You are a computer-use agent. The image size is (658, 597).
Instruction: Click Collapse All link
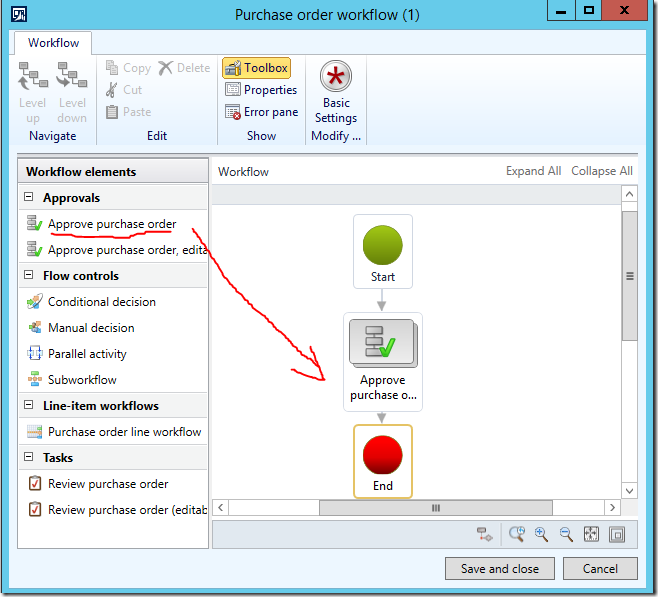click(602, 171)
